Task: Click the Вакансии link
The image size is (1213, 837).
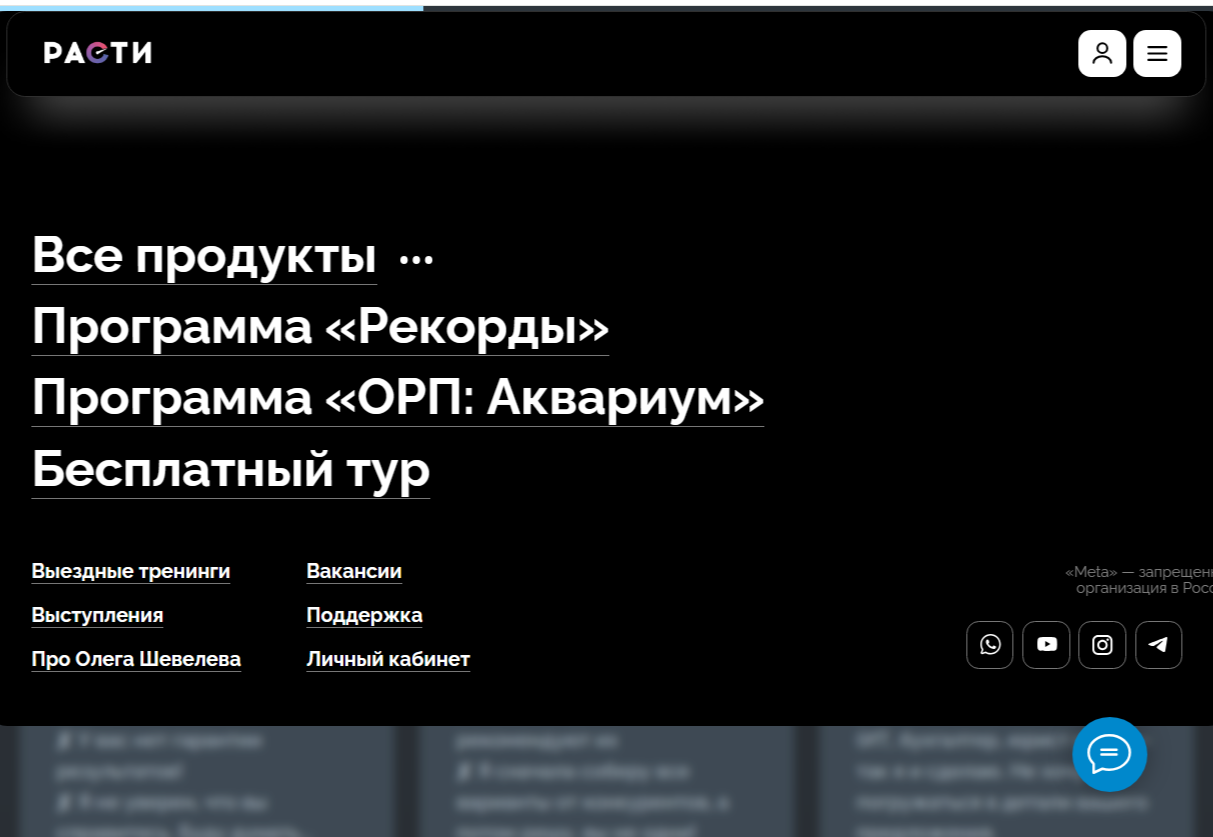Action: (354, 571)
